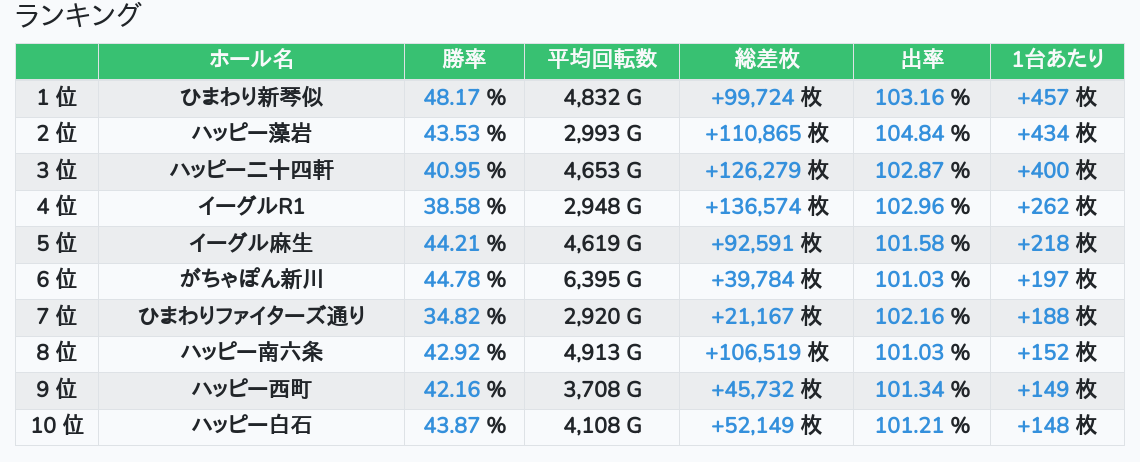Select hall name ひまわり新琴似

(x=252, y=97)
